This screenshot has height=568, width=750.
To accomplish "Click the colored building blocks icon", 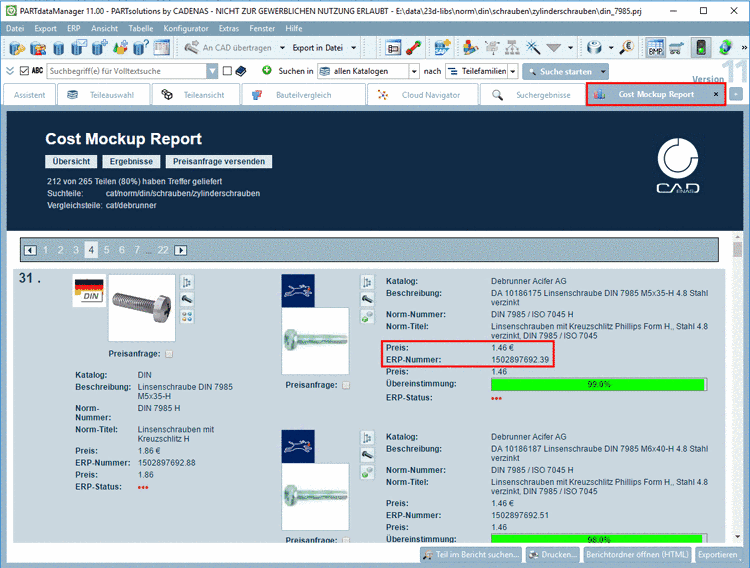I will coord(471,48).
